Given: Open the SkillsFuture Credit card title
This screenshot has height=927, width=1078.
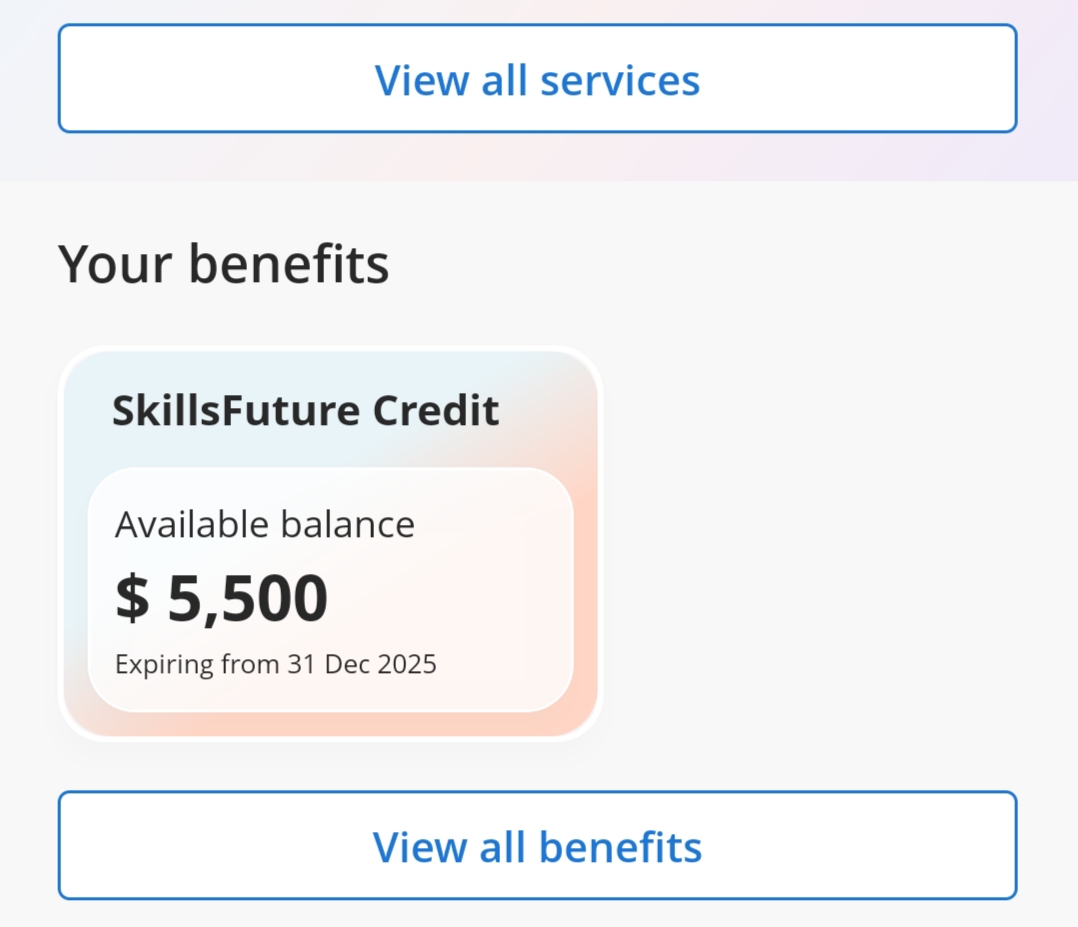Looking at the screenshot, I should [305, 410].
